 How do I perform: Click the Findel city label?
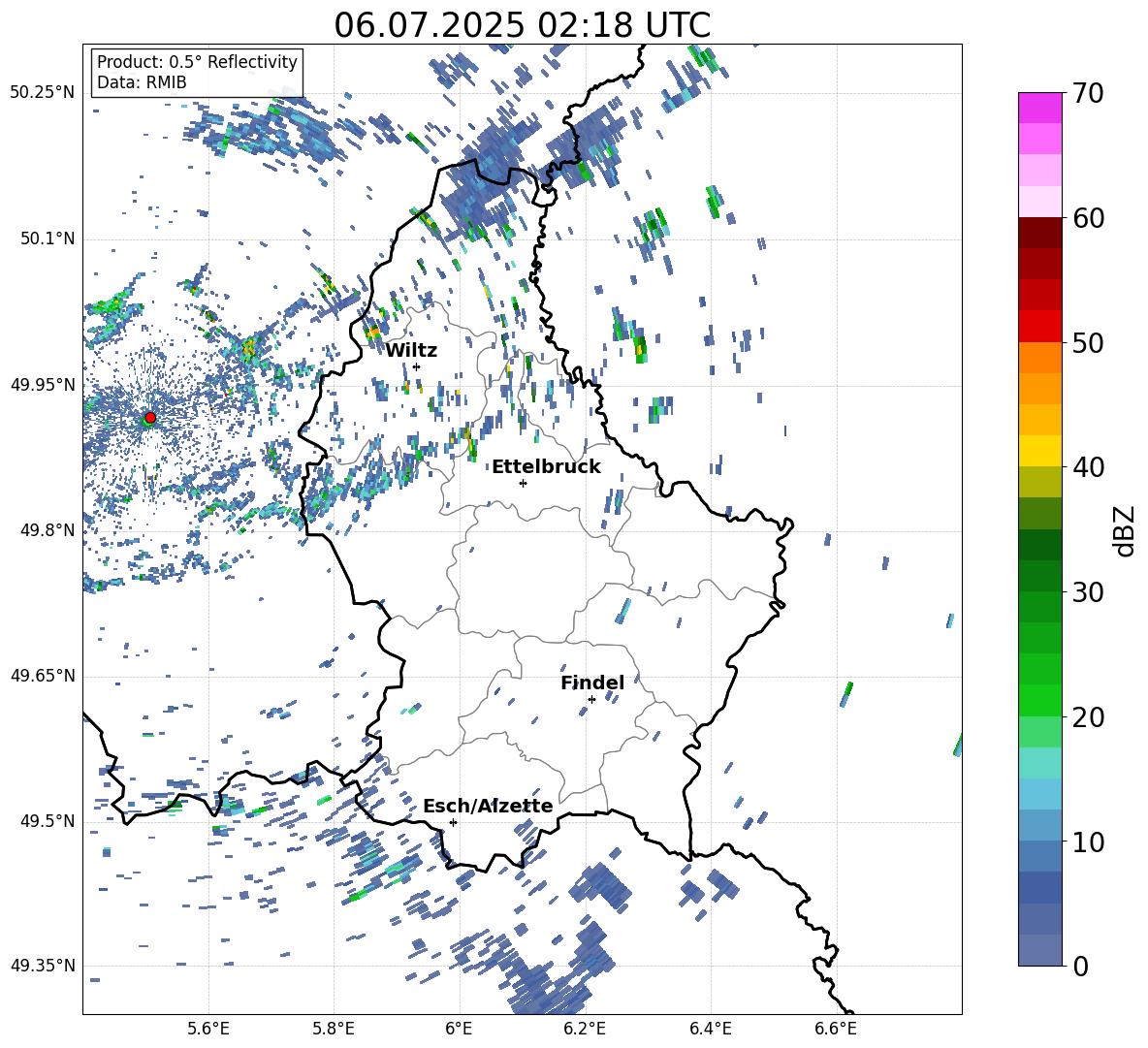(592, 683)
